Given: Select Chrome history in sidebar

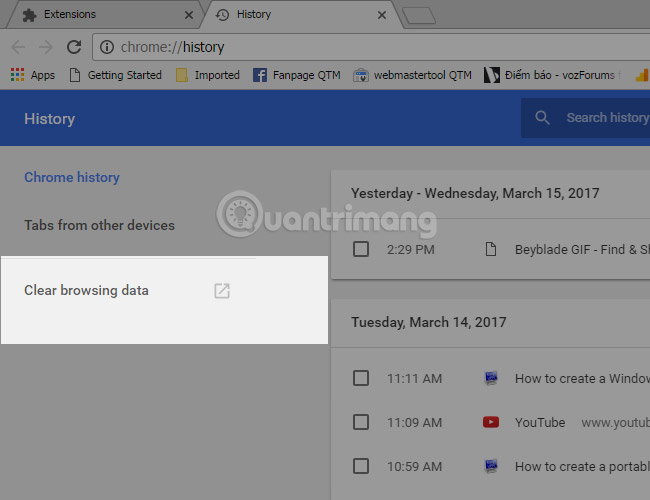Looking at the screenshot, I should 72,177.
